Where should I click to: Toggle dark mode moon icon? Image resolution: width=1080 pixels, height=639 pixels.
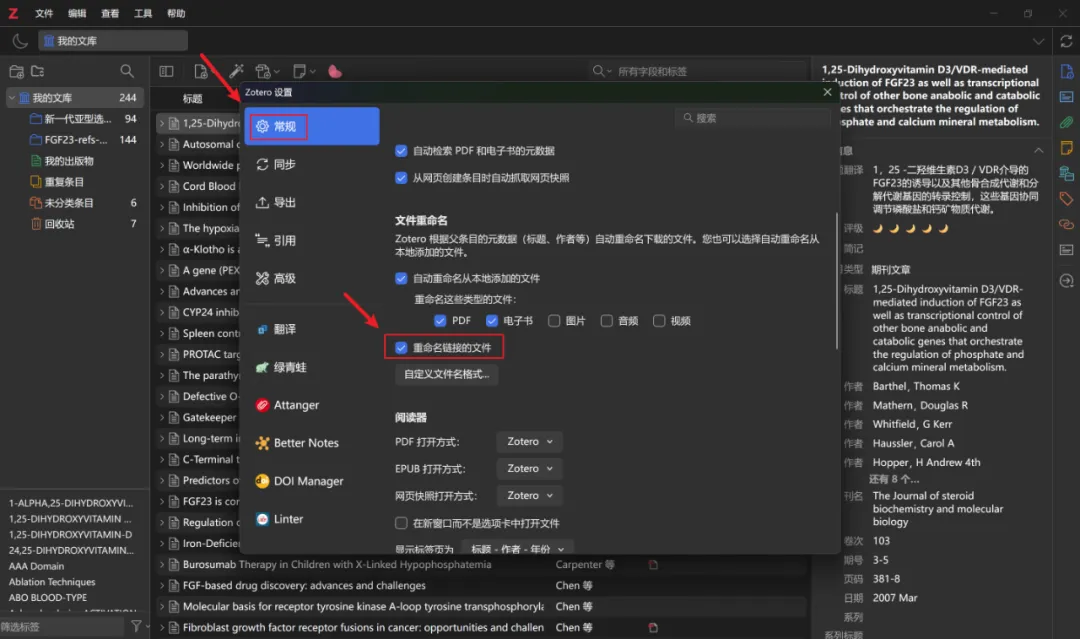(x=20, y=41)
